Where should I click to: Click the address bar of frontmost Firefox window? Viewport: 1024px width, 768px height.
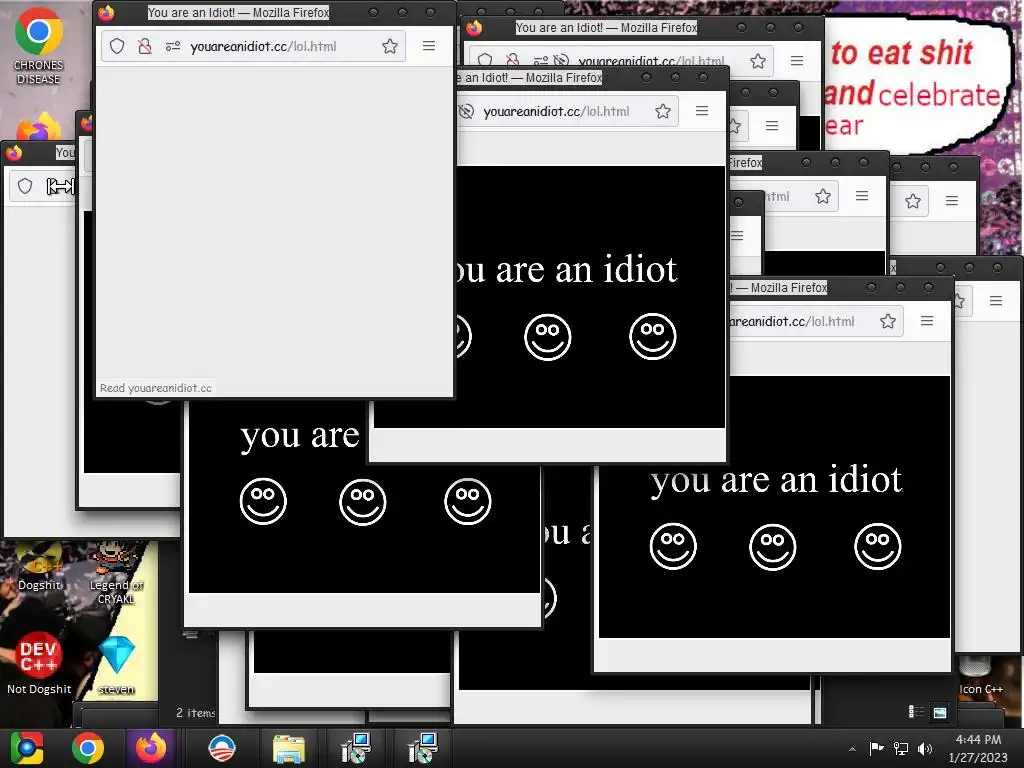(253, 46)
